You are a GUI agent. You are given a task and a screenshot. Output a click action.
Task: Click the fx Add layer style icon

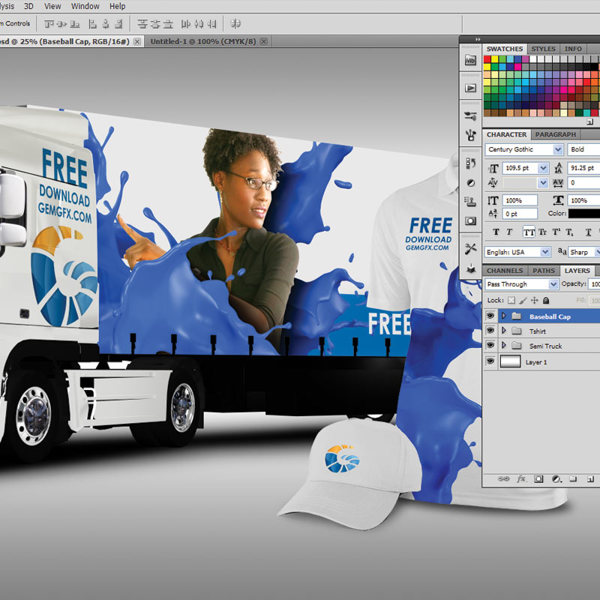pyautogui.click(x=521, y=479)
